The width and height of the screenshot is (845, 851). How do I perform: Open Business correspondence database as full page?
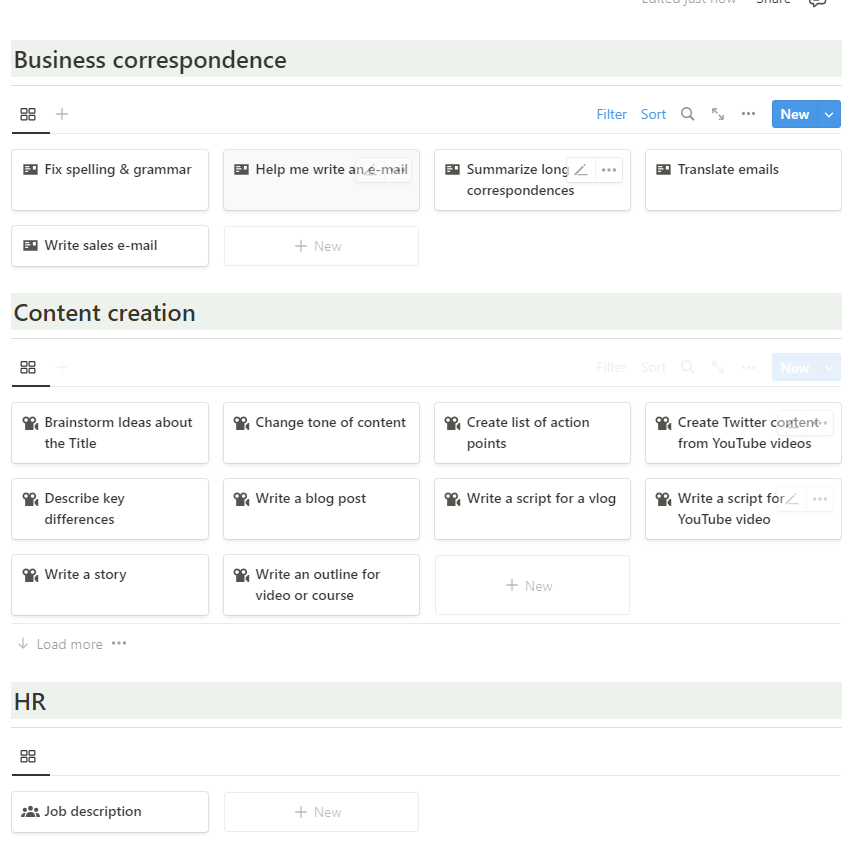(718, 114)
